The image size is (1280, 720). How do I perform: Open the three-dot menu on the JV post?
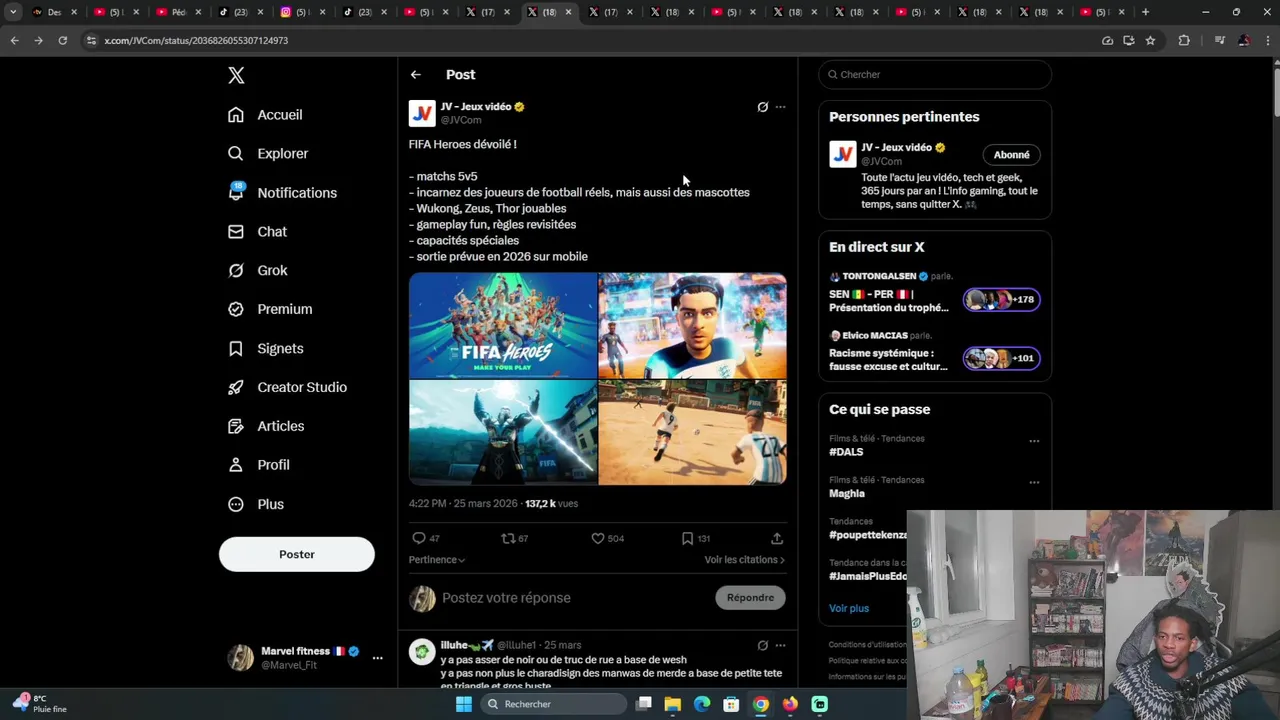point(780,107)
